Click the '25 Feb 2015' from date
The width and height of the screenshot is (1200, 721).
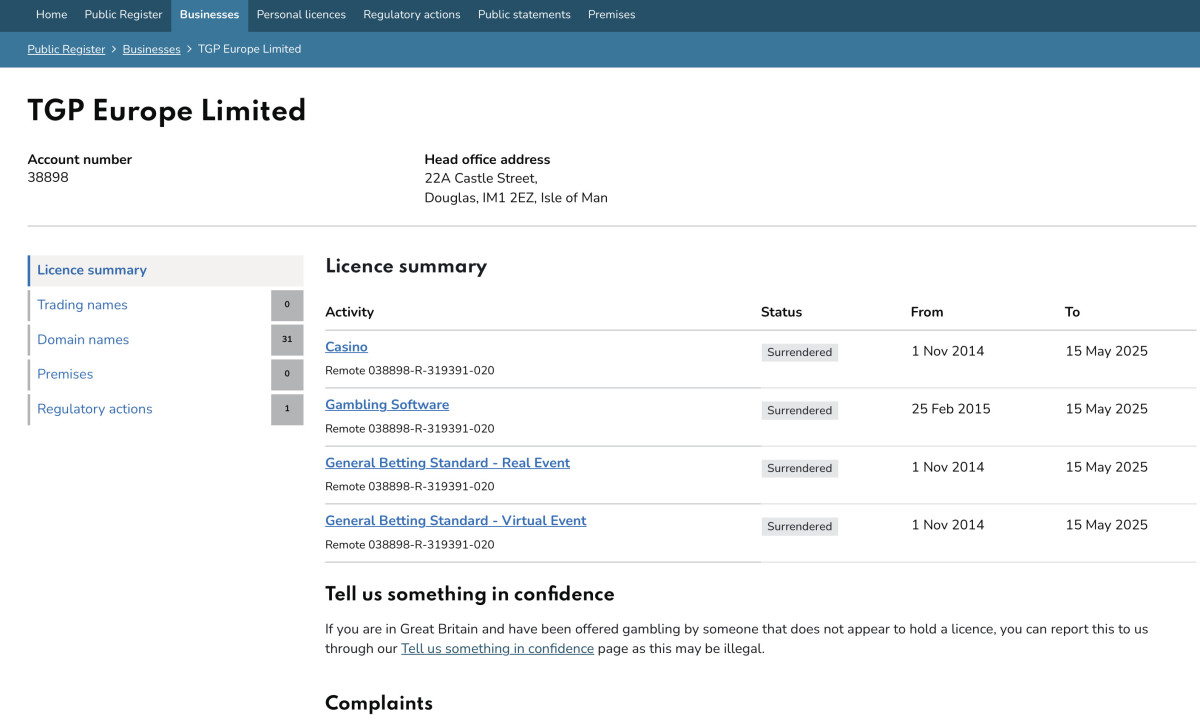(950, 409)
